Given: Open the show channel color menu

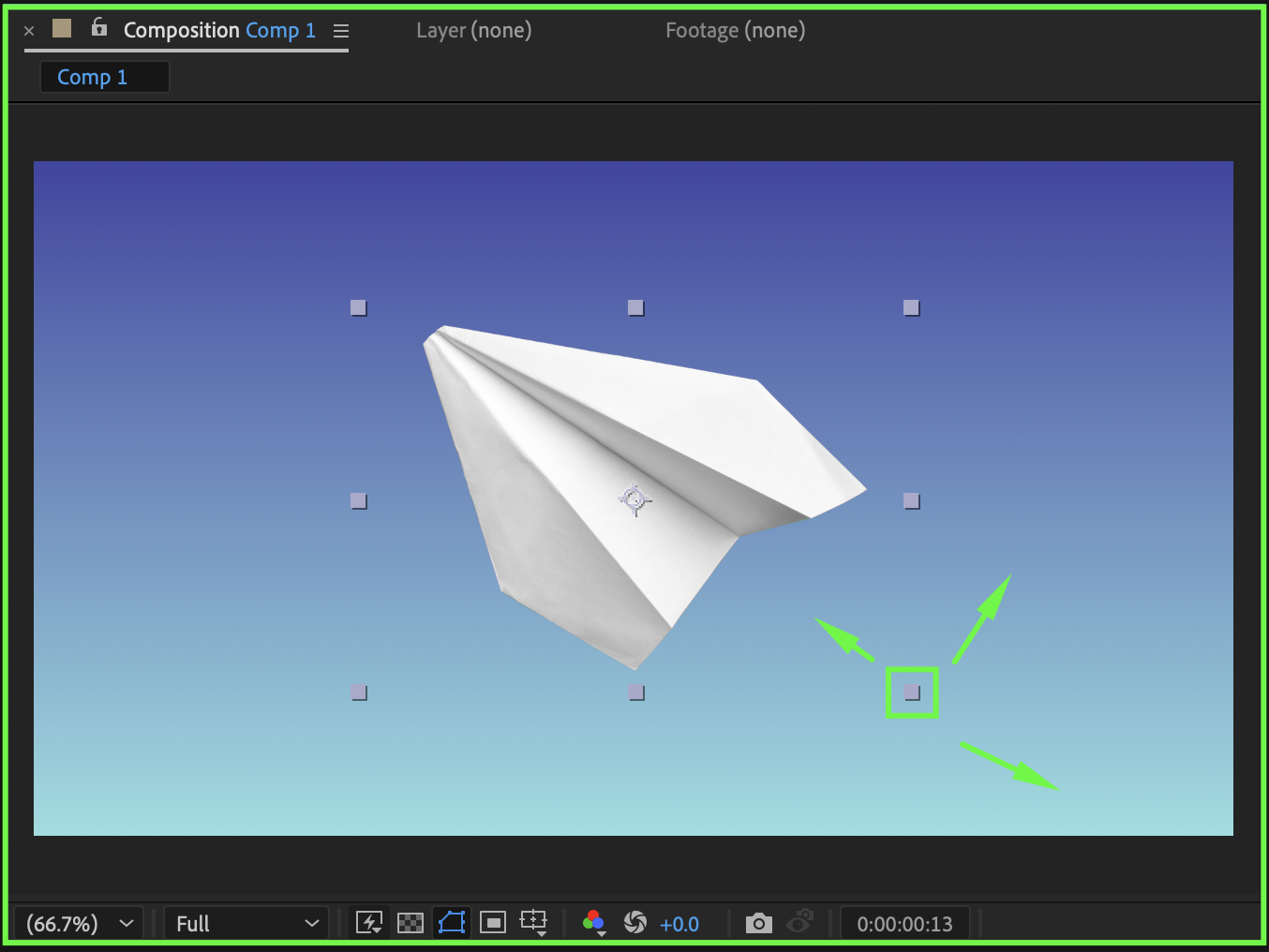Looking at the screenshot, I should point(593,923).
